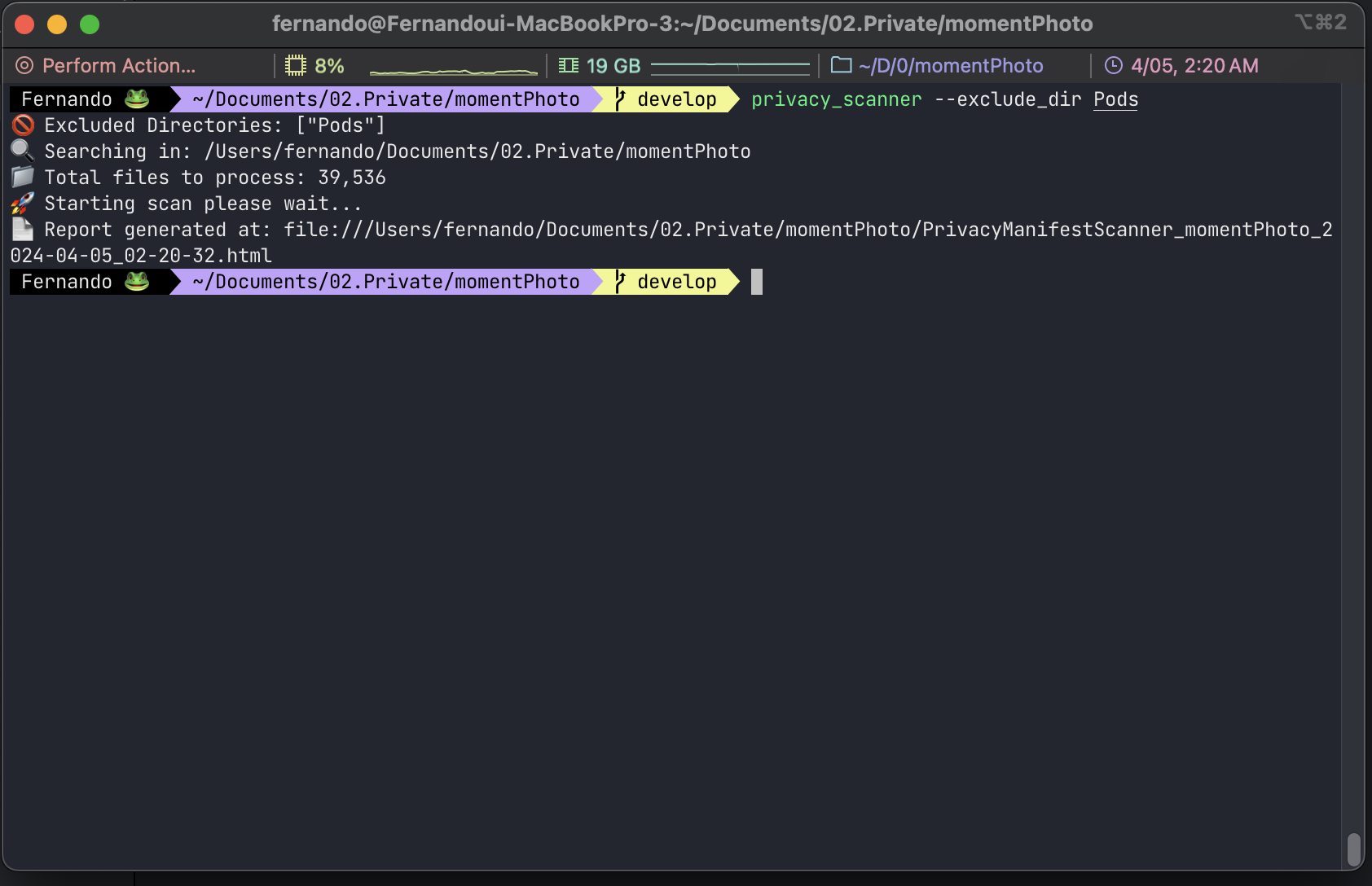Click the CPU chip icon in status bar
This screenshot has height=886, width=1372.
click(296, 66)
